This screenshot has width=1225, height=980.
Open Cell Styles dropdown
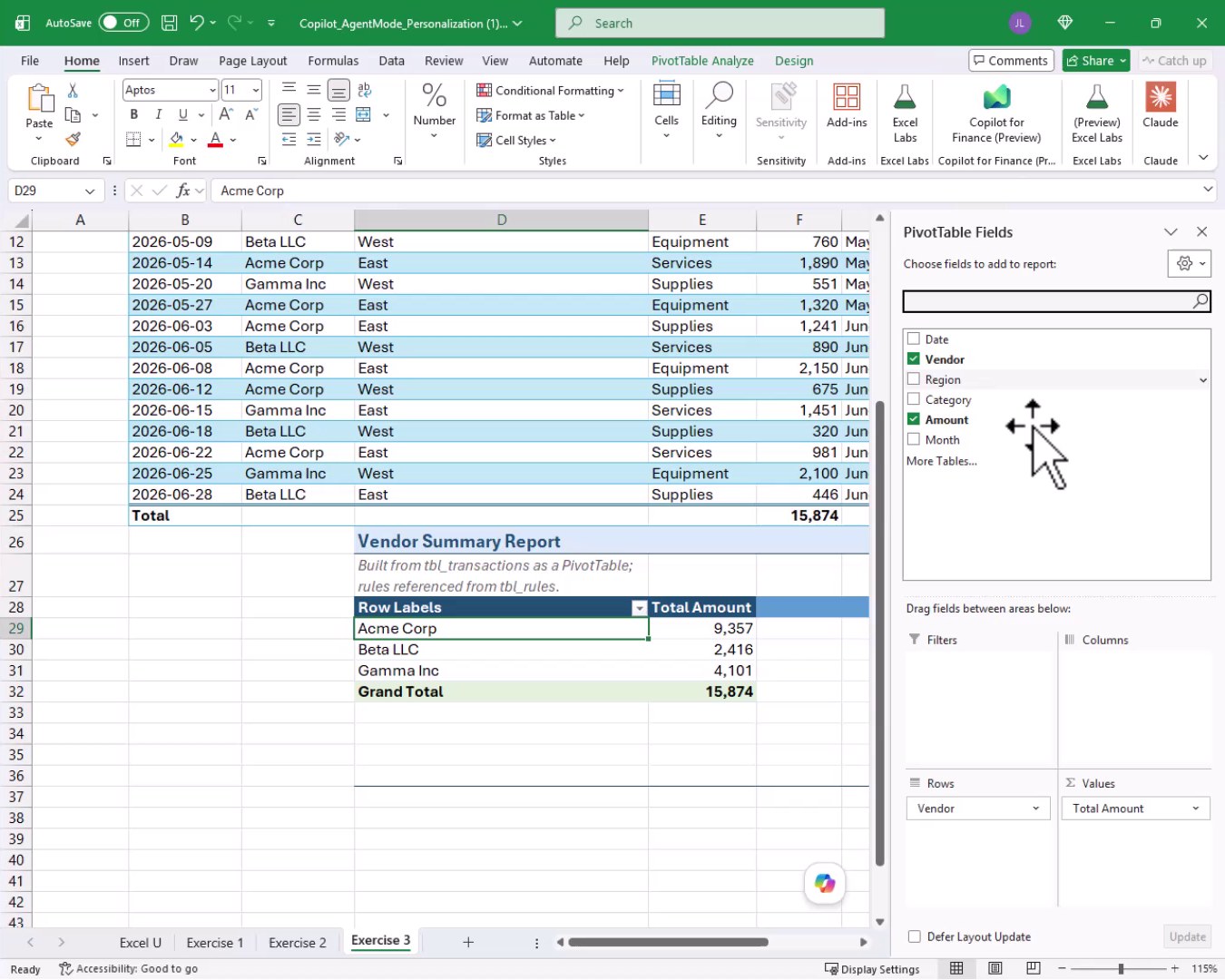pos(516,140)
